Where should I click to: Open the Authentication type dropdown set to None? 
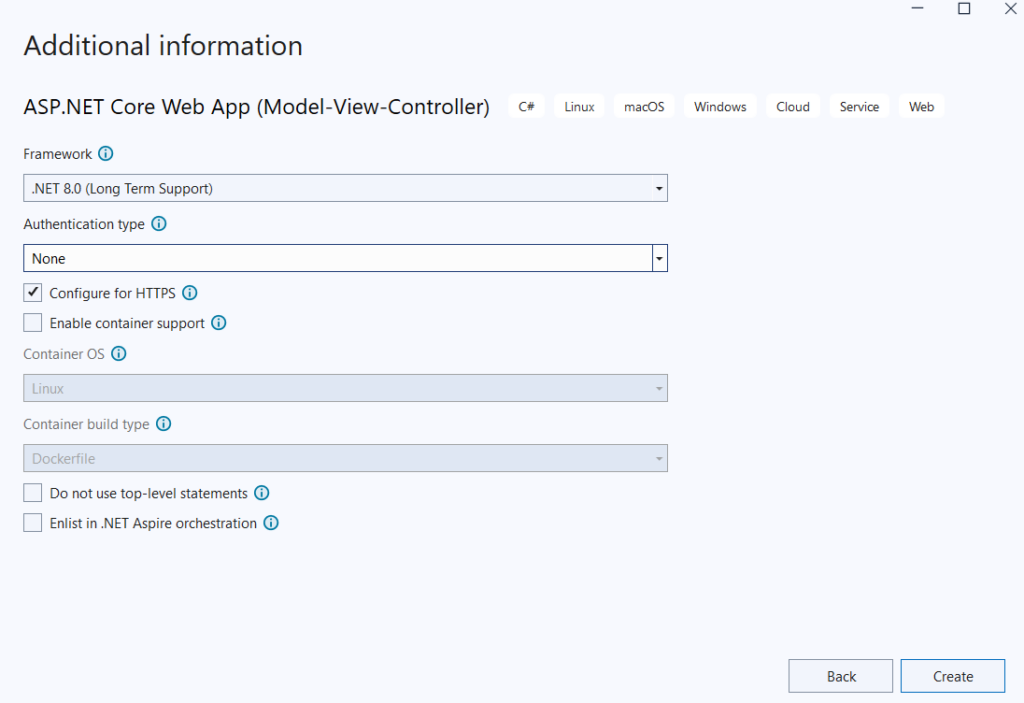coord(345,258)
